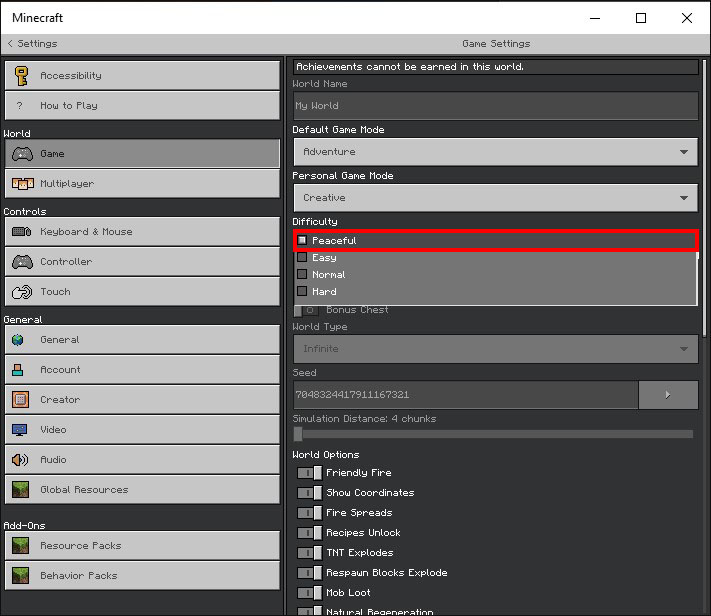
Task: Click the arrow button beside Seed
Action: [667, 395]
